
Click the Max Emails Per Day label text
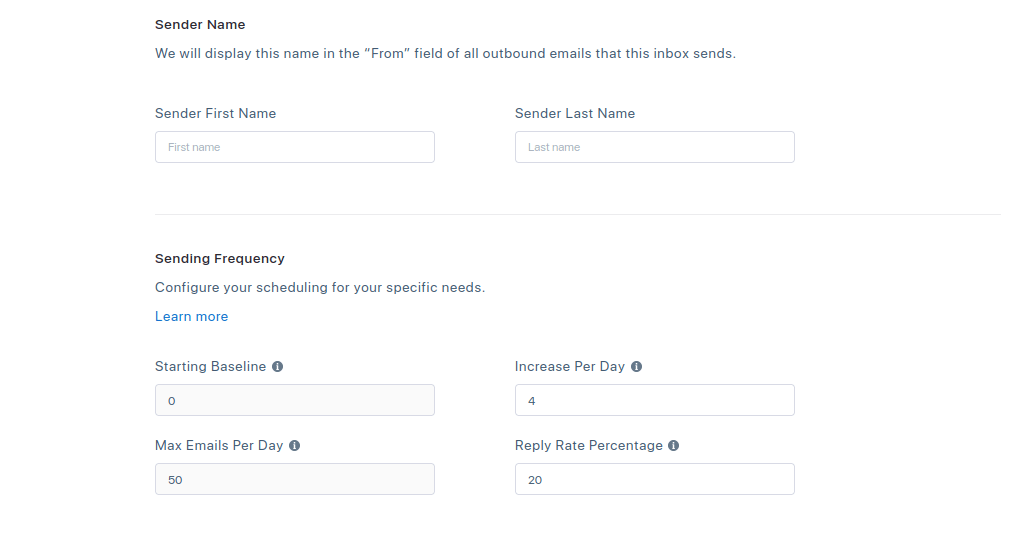[x=219, y=446]
